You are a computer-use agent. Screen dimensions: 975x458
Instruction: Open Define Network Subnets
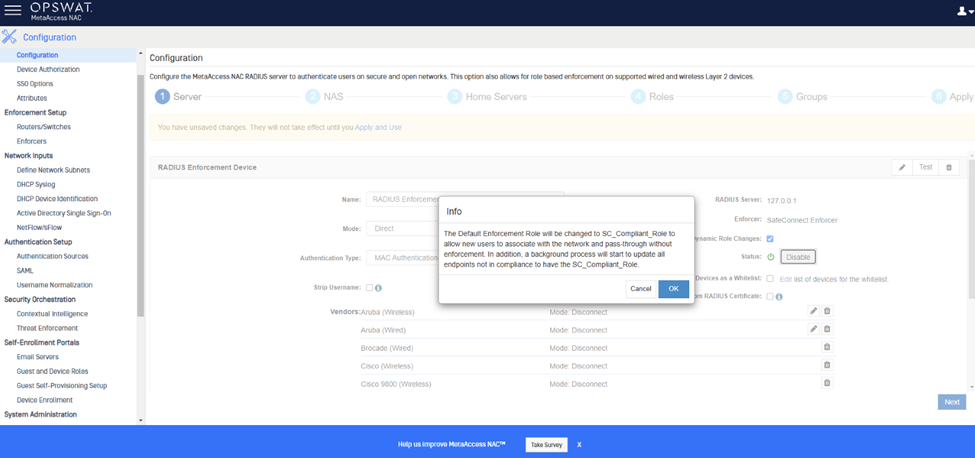click(53, 170)
